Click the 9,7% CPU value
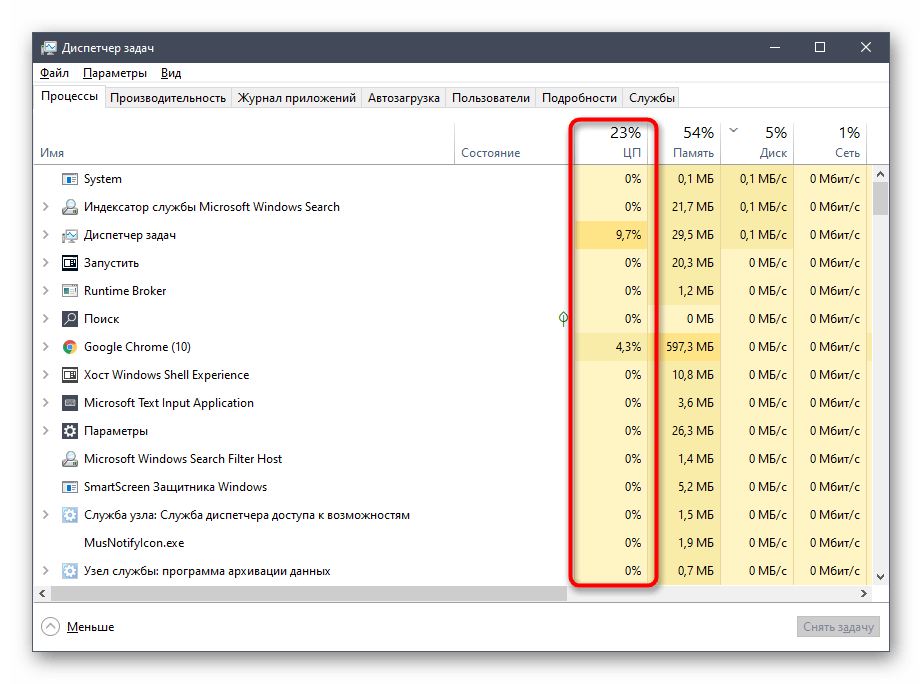This screenshot has width=922, height=684. (628, 235)
